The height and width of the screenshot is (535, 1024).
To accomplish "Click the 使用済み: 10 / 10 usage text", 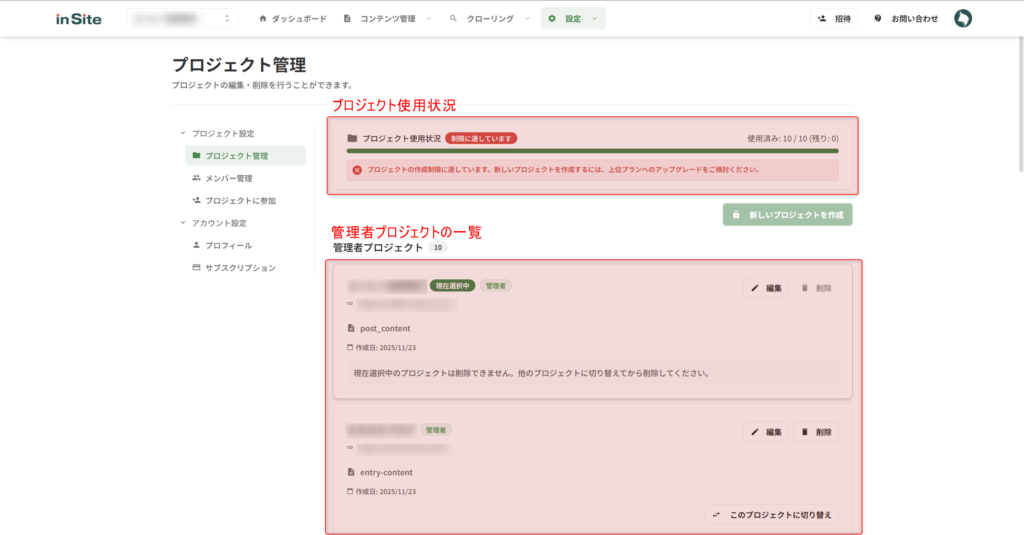I will [793, 138].
